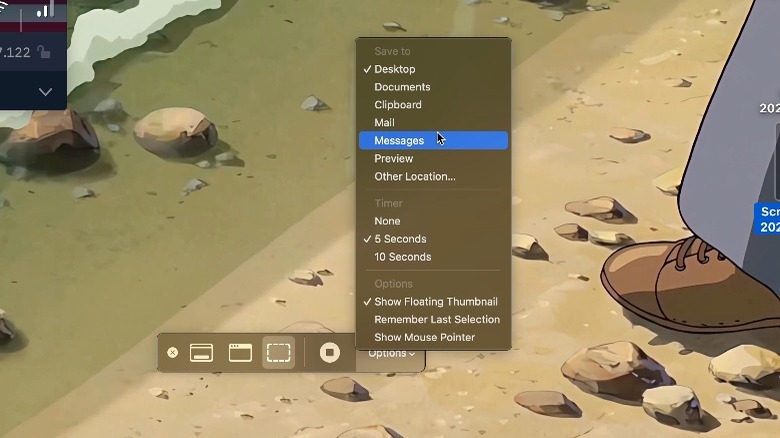Select Capture Selected Portion icon
780x438 pixels.
pyautogui.click(x=279, y=353)
